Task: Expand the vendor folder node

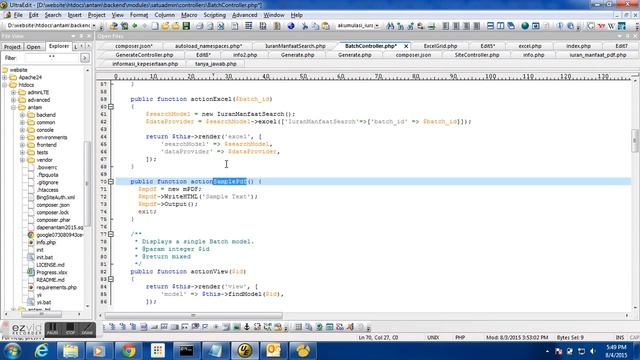Action: click(x=22, y=160)
